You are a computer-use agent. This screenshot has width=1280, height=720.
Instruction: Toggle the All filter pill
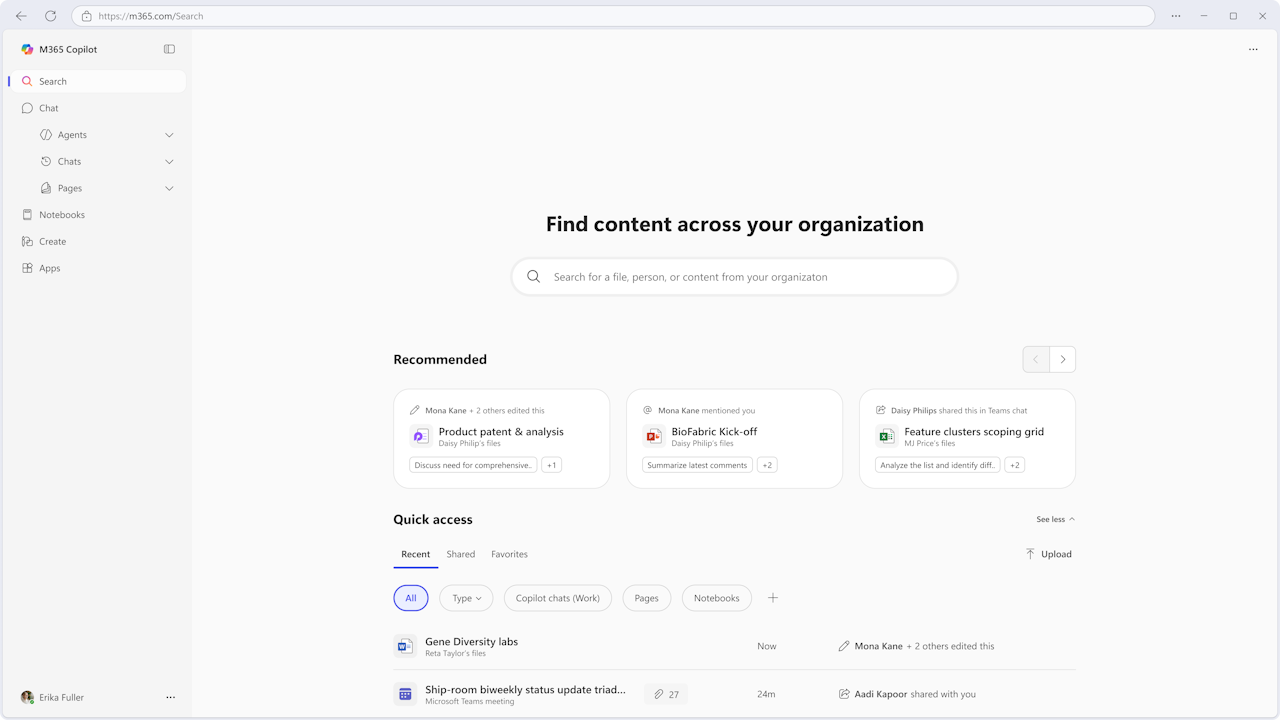pos(410,597)
